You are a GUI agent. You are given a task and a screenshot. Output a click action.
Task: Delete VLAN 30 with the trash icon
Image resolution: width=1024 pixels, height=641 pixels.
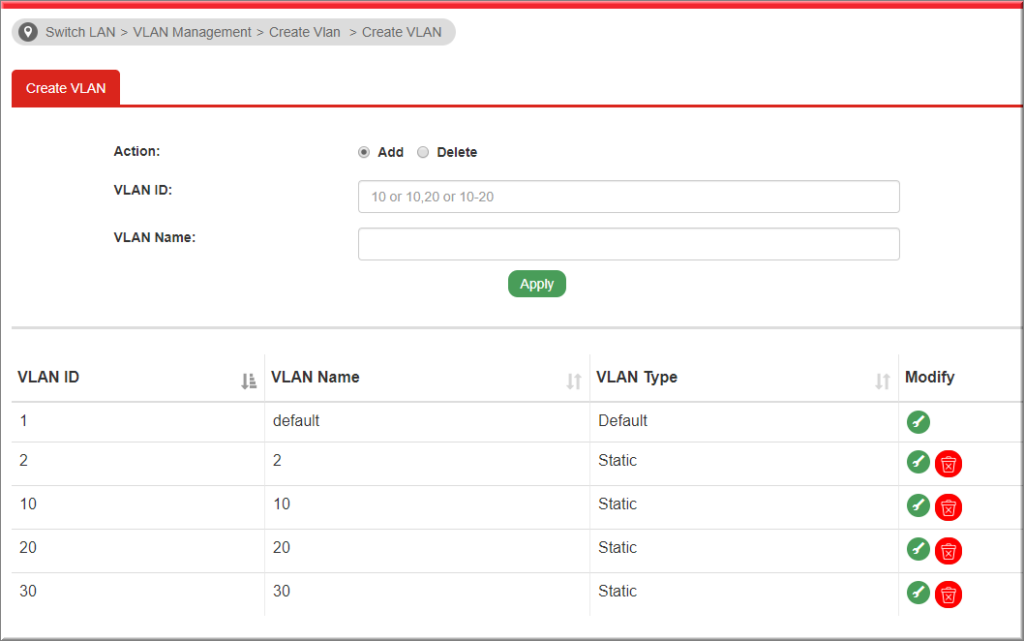click(x=948, y=595)
